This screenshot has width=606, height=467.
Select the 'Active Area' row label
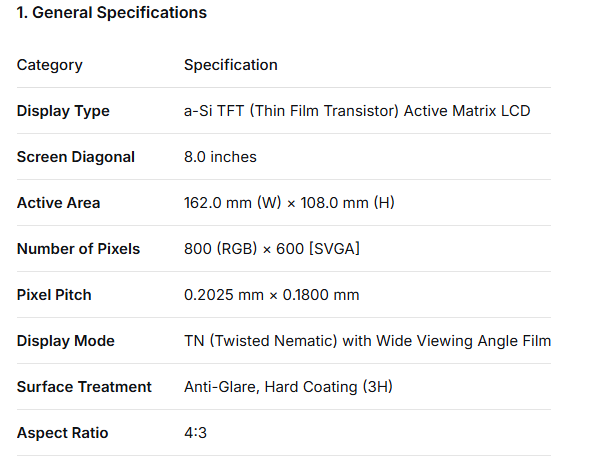[x=58, y=203]
